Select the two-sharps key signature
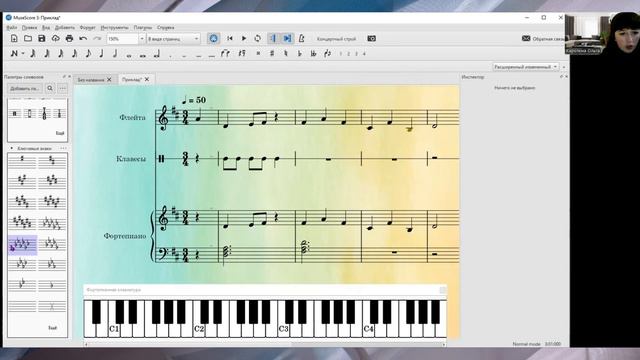The image size is (640, 360). 51,161
